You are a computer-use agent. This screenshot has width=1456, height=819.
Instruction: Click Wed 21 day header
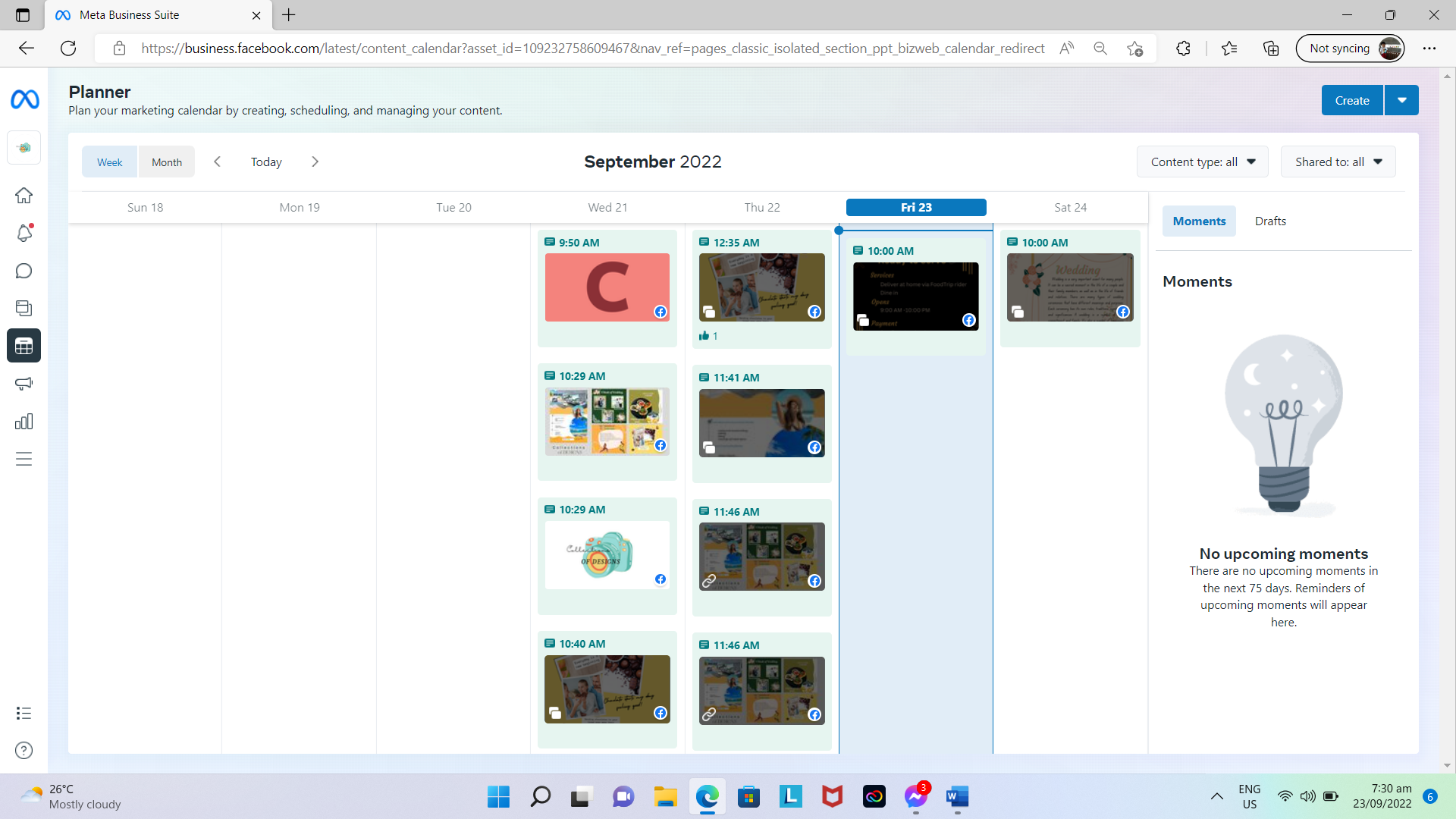607,207
